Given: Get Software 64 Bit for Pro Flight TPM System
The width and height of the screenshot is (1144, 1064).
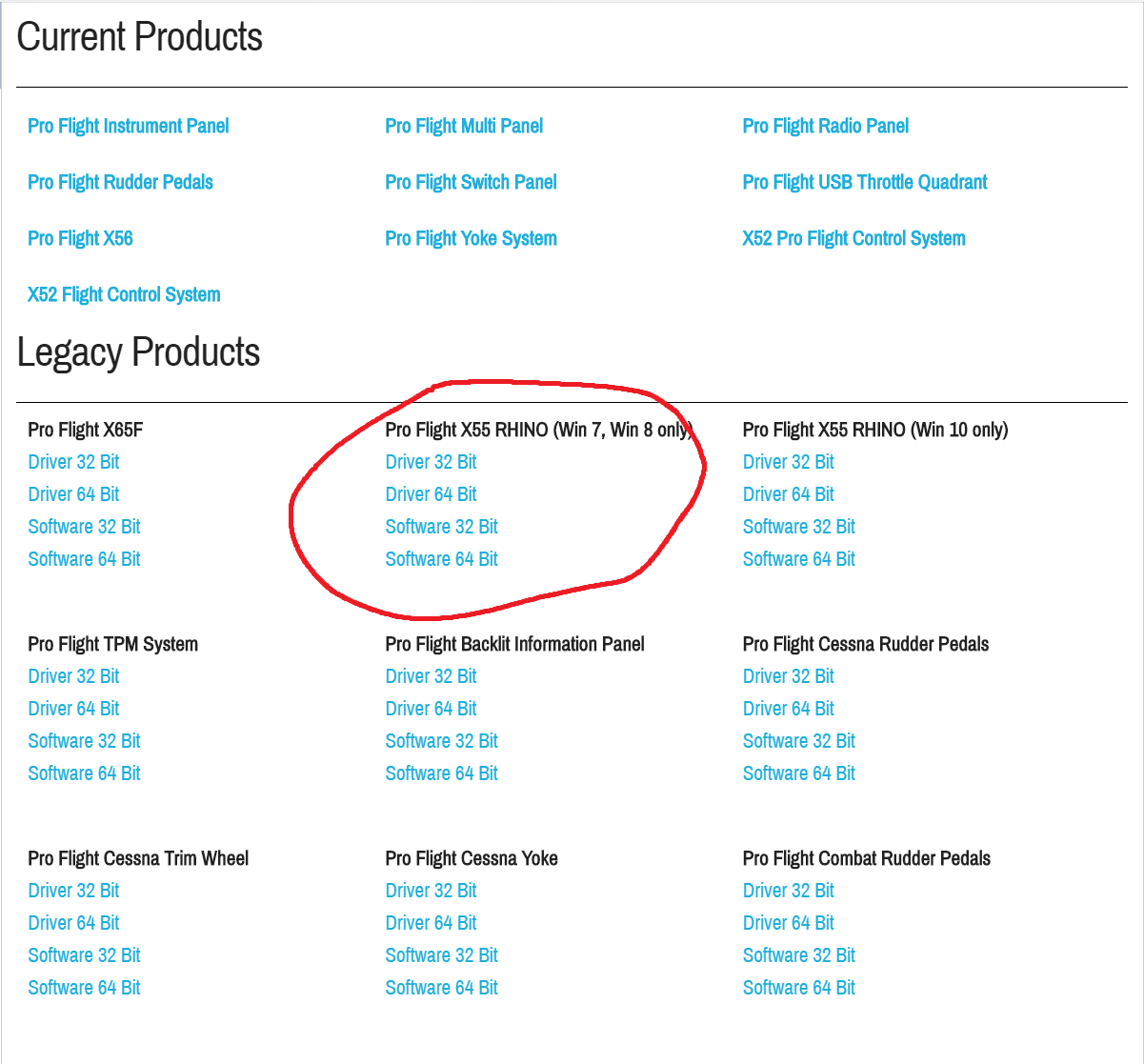Looking at the screenshot, I should 84,773.
